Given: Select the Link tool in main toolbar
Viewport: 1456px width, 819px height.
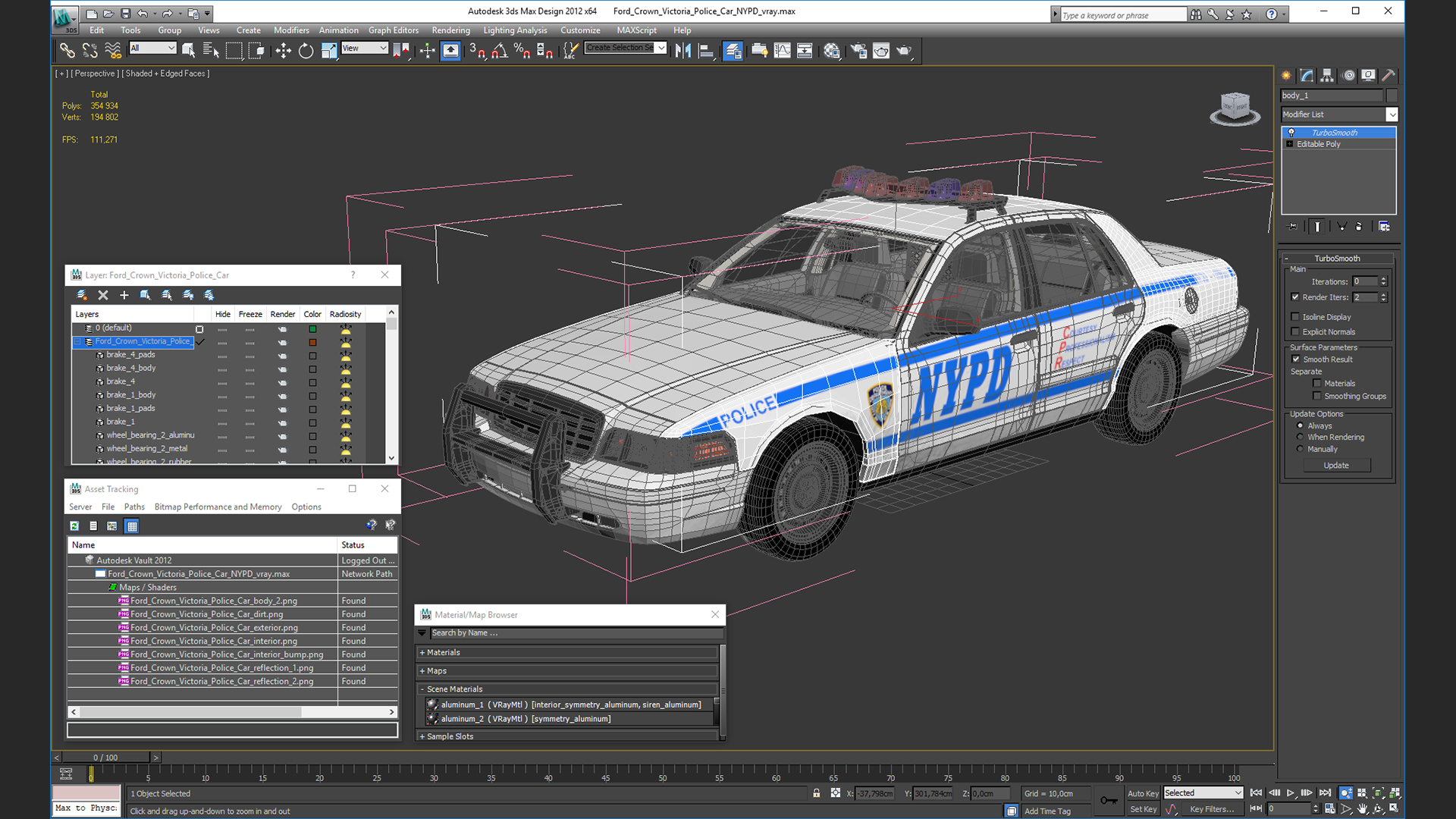Looking at the screenshot, I should (67, 51).
